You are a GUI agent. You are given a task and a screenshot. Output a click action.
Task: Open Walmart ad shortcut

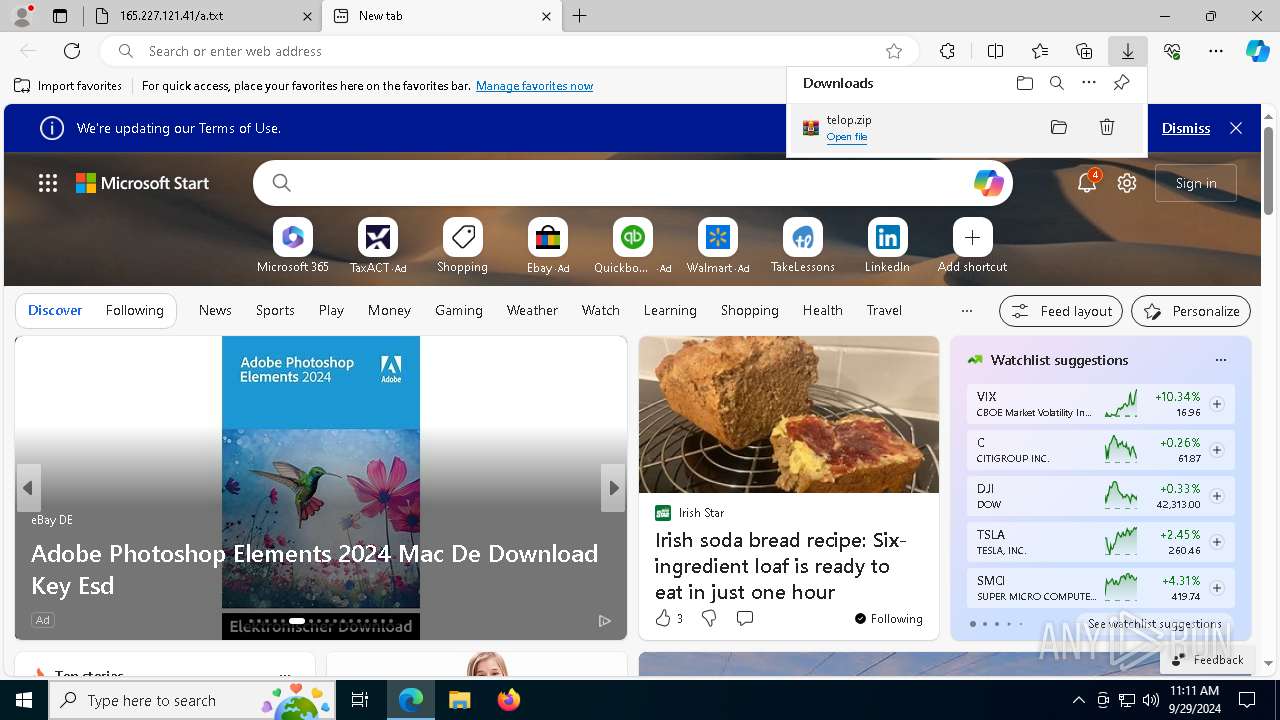718,246
